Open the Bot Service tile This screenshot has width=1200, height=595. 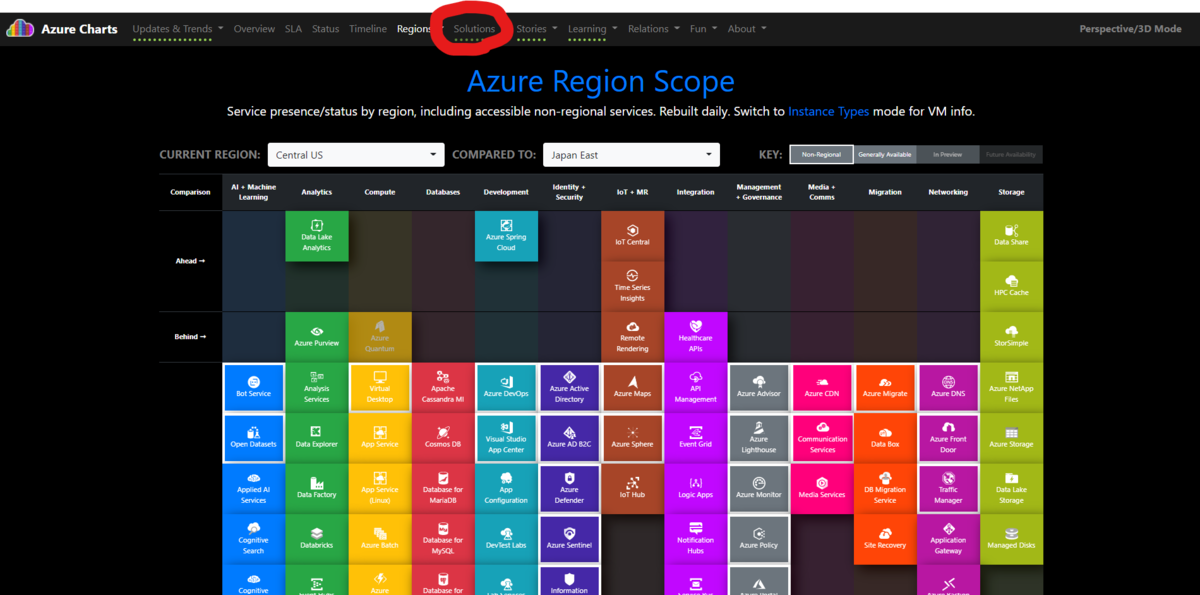(x=254, y=388)
